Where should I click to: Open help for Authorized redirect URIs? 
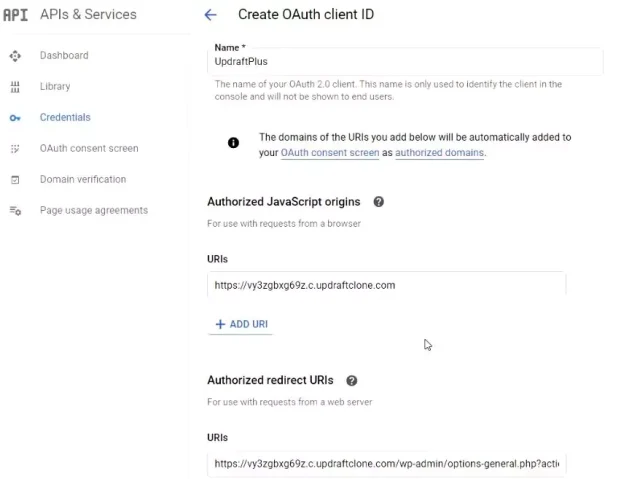click(352, 381)
